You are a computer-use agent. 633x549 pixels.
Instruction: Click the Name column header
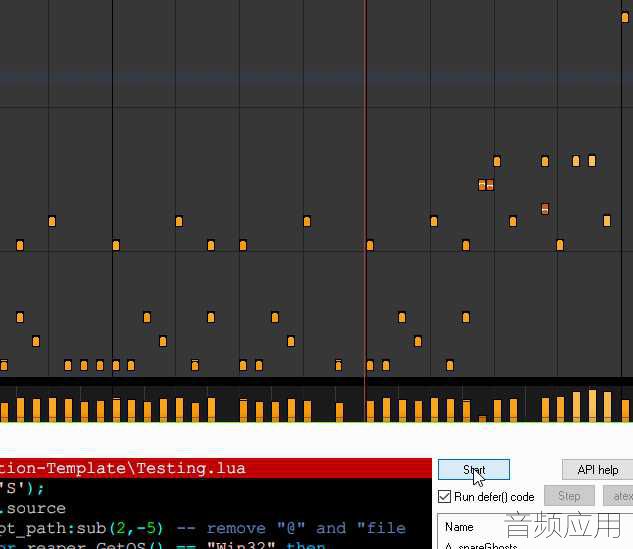pyautogui.click(x=459, y=527)
